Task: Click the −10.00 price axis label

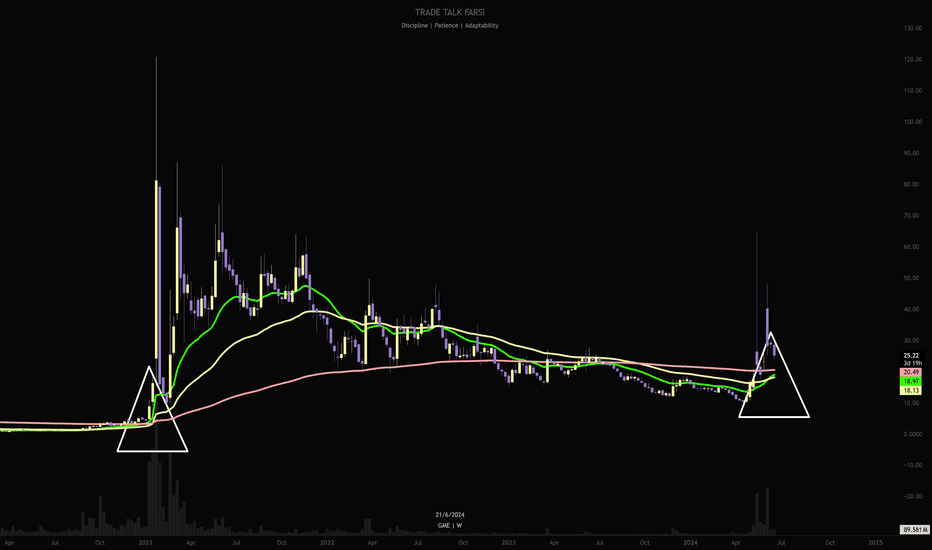Action: [x=912, y=466]
